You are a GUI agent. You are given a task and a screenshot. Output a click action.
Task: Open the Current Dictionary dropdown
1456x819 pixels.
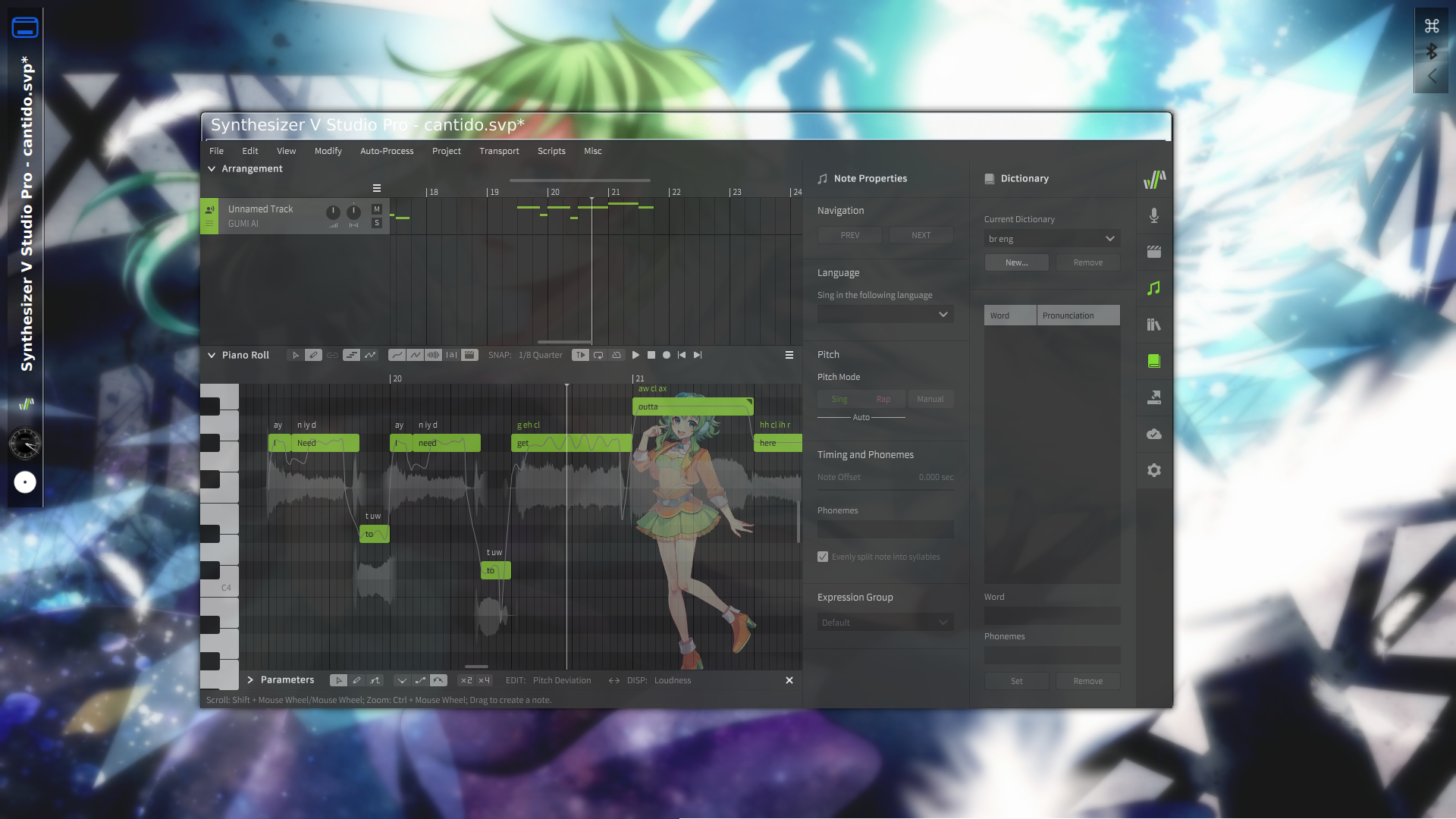(1051, 239)
